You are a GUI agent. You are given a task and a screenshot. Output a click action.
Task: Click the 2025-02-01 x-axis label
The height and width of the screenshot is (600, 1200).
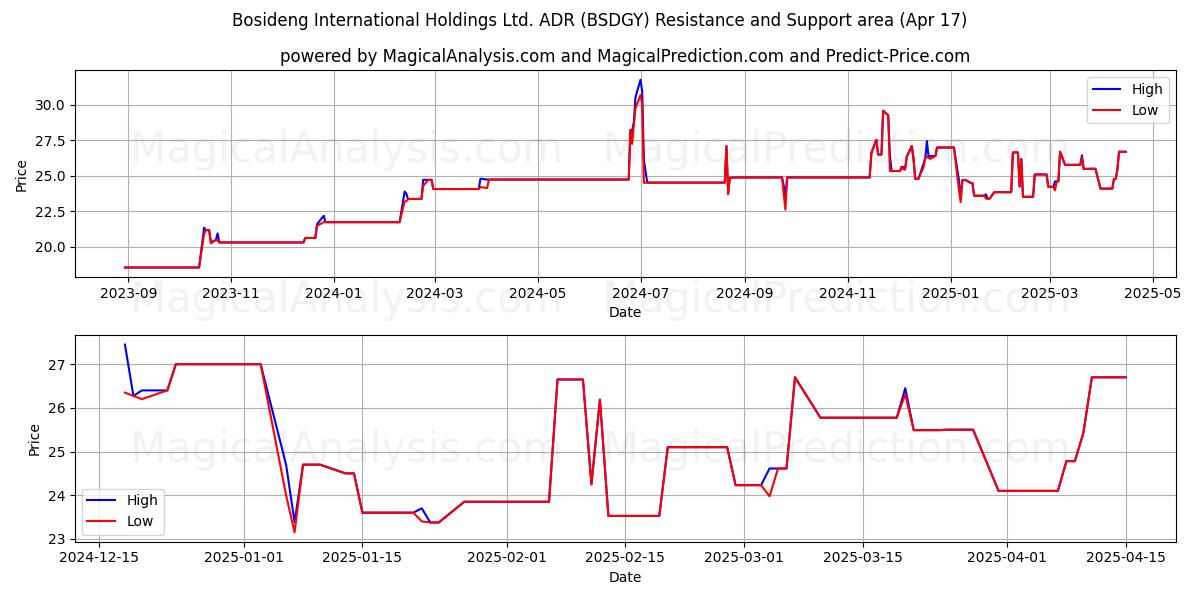click(507, 558)
